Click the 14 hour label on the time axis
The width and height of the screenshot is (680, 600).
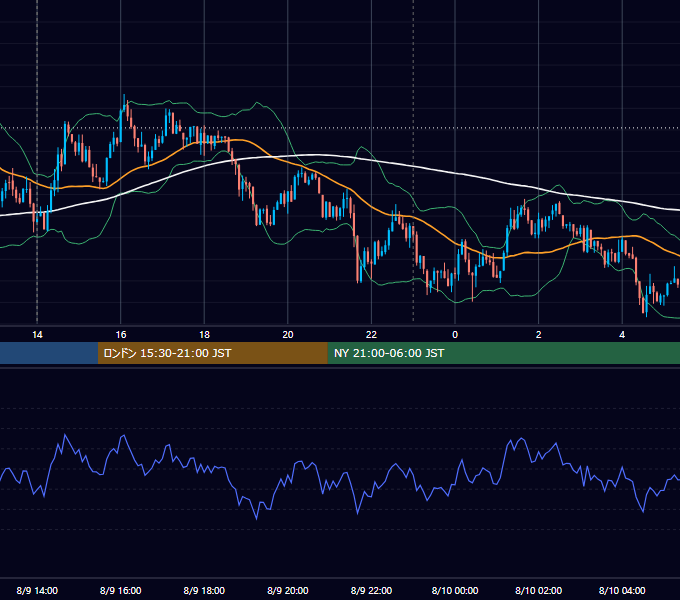(37, 335)
